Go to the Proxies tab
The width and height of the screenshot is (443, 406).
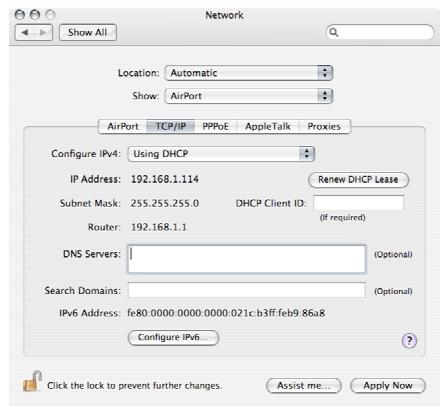click(324, 126)
